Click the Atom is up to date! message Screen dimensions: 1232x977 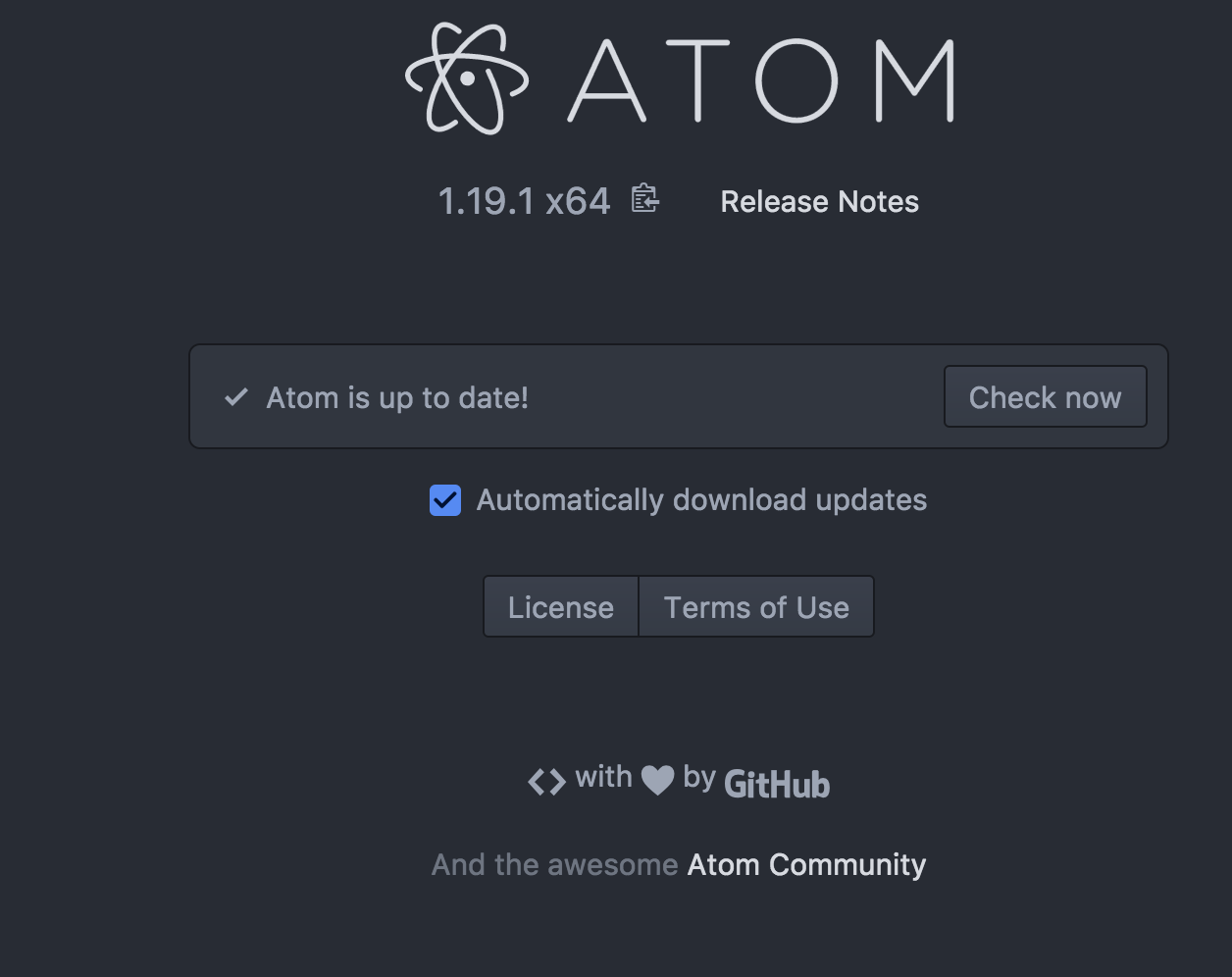[x=397, y=397]
